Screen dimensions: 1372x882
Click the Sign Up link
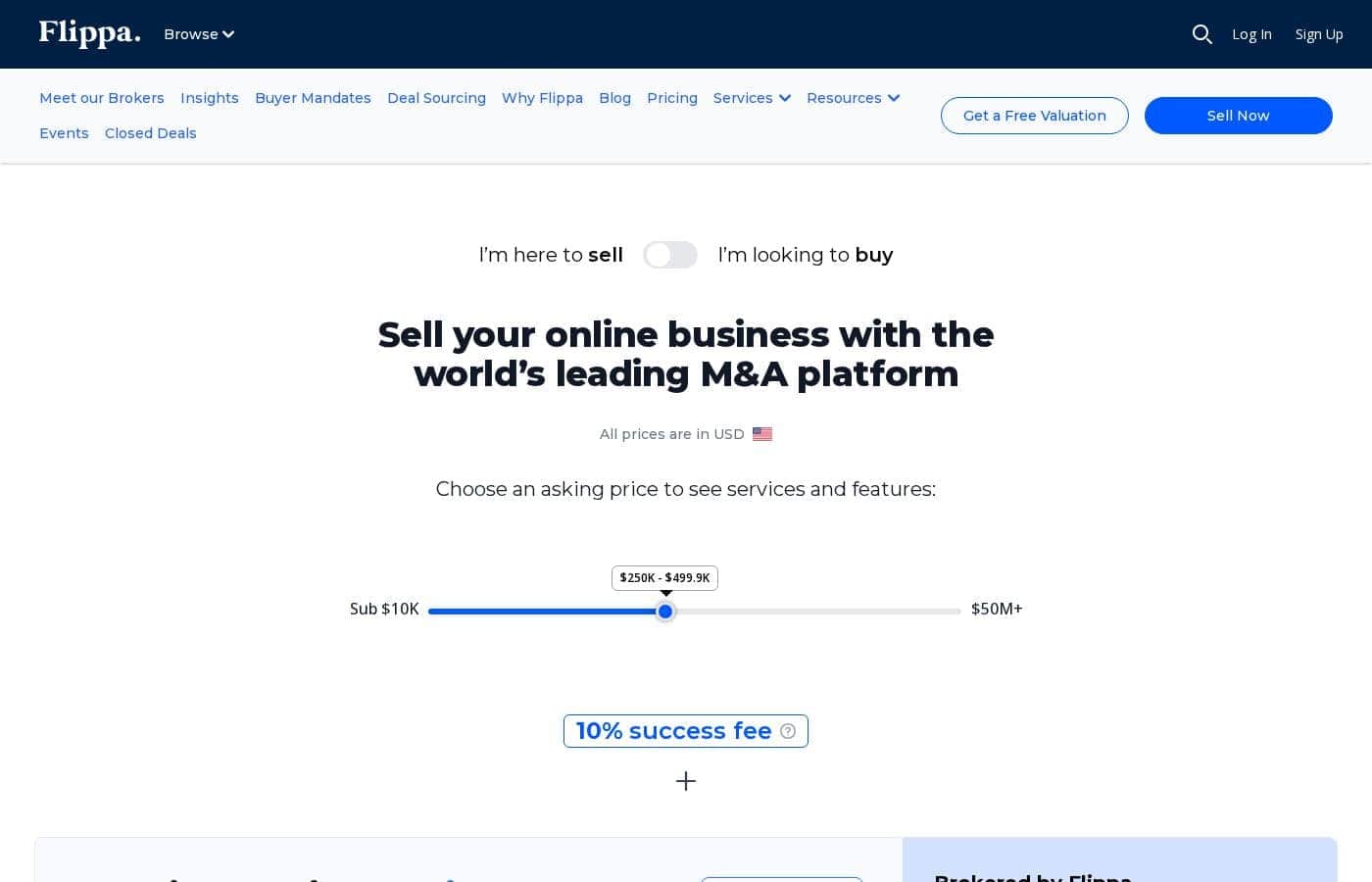(x=1319, y=34)
